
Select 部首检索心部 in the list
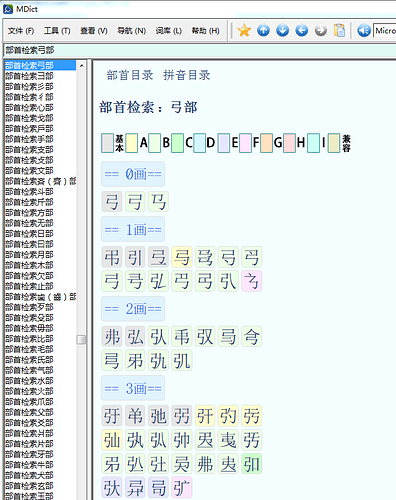click(x=40, y=108)
